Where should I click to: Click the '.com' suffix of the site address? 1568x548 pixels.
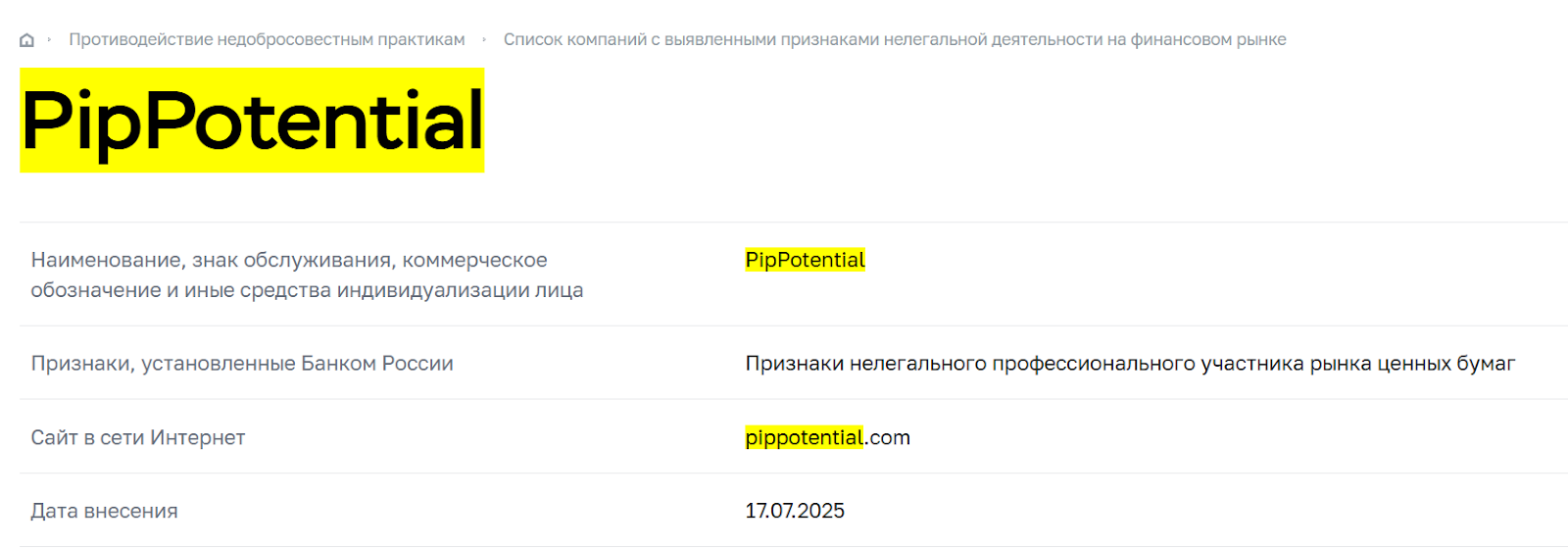pos(888,438)
